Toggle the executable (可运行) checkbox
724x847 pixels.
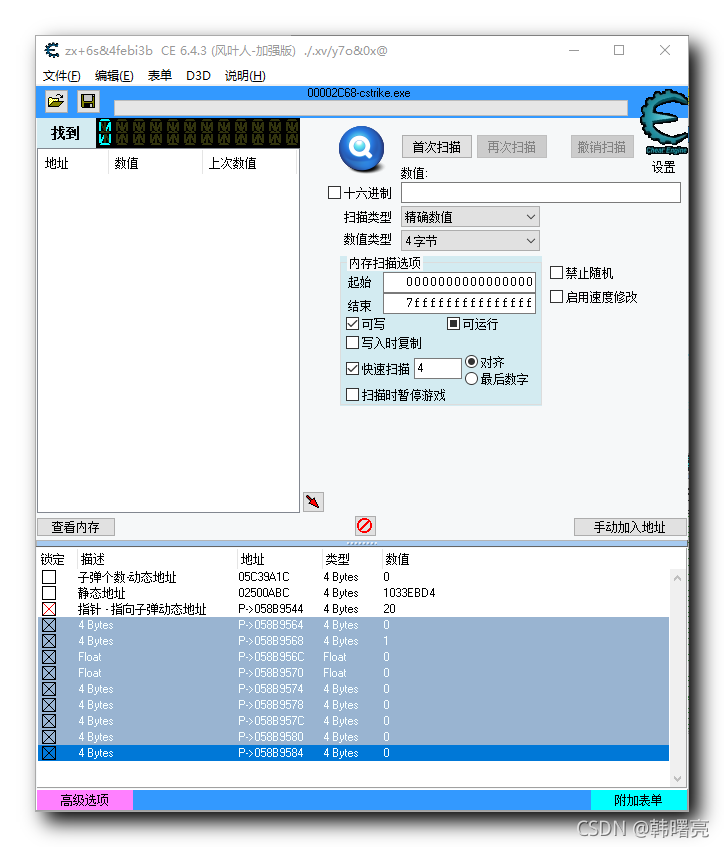pyautogui.click(x=453, y=323)
